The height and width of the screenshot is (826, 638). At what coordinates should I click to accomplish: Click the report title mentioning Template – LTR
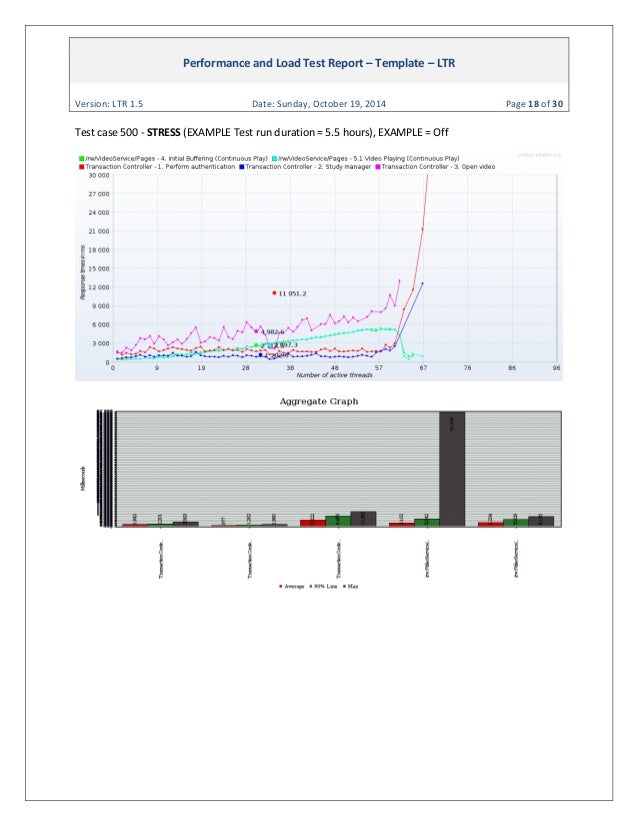tap(319, 63)
